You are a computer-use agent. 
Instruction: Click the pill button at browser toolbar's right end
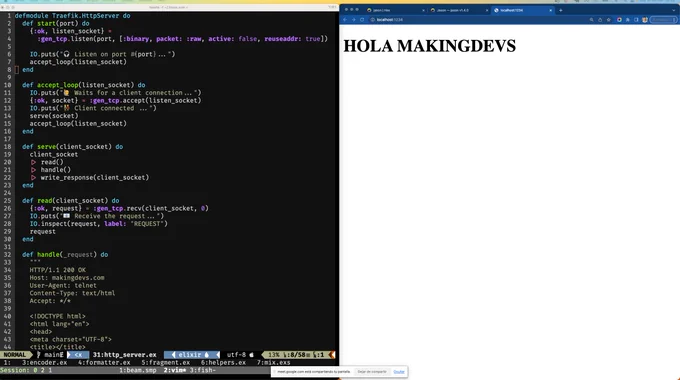tap(663, 20)
